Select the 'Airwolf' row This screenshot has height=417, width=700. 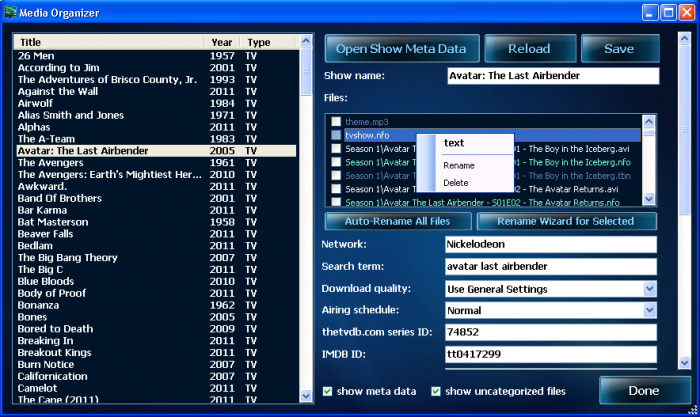pyautogui.click(x=156, y=103)
